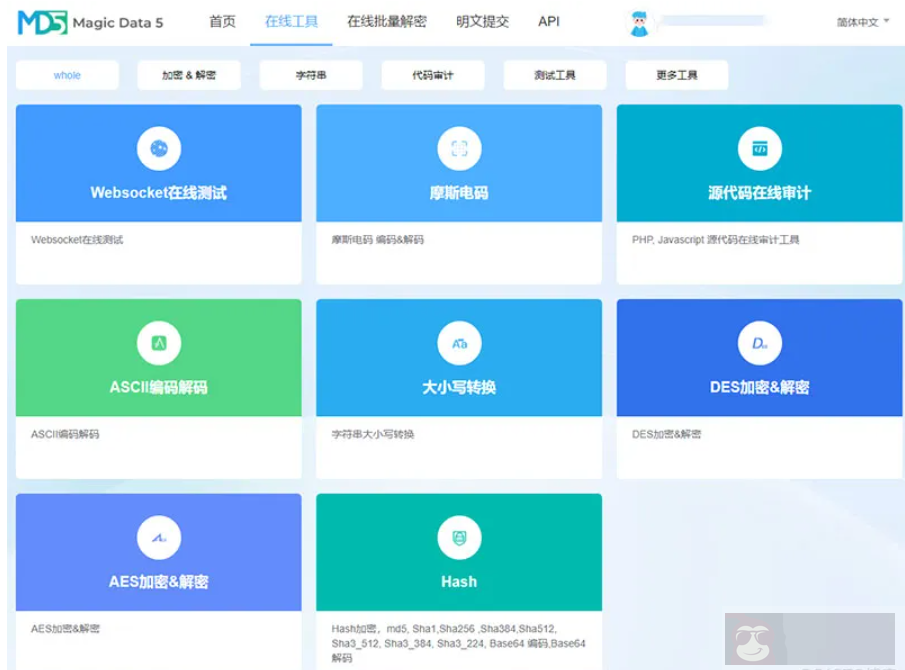Open the API link
The width and height of the screenshot is (905, 670).
548,21
